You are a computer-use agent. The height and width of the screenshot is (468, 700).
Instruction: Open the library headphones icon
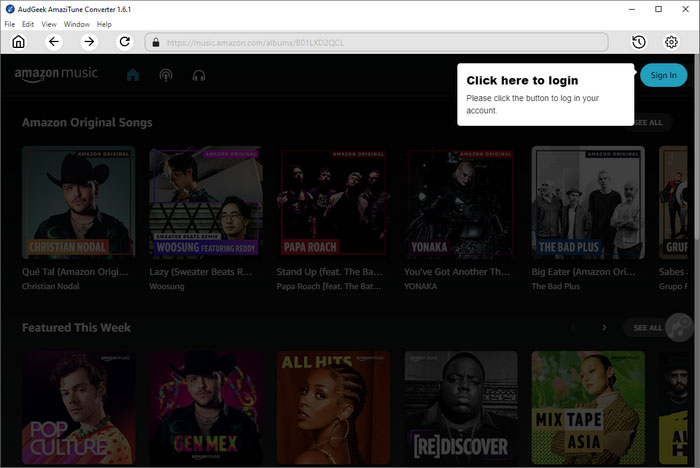click(199, 75)
